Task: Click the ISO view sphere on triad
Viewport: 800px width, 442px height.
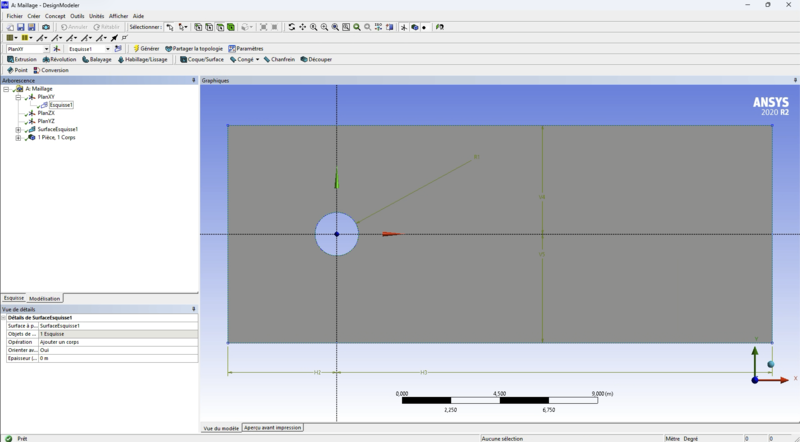Action: pos(770,364)
